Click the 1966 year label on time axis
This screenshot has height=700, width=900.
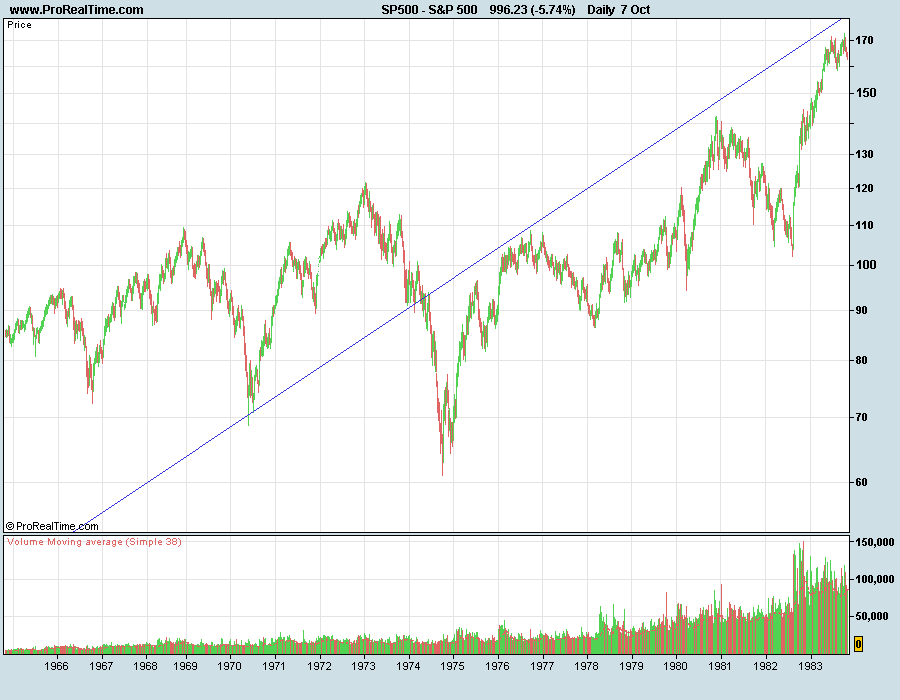(56, 666)
